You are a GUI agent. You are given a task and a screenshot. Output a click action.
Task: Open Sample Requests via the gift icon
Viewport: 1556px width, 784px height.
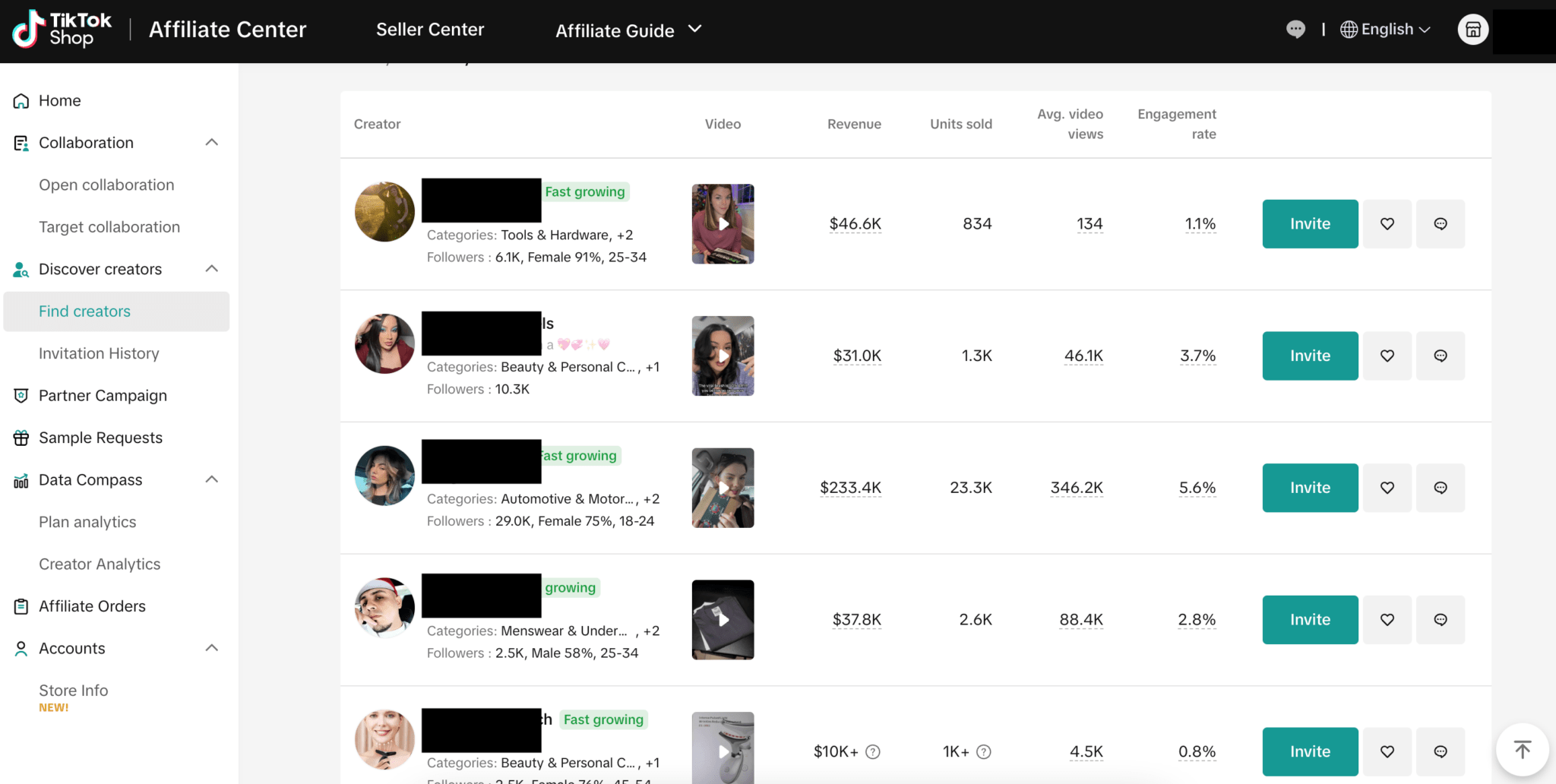click(20, 437)
